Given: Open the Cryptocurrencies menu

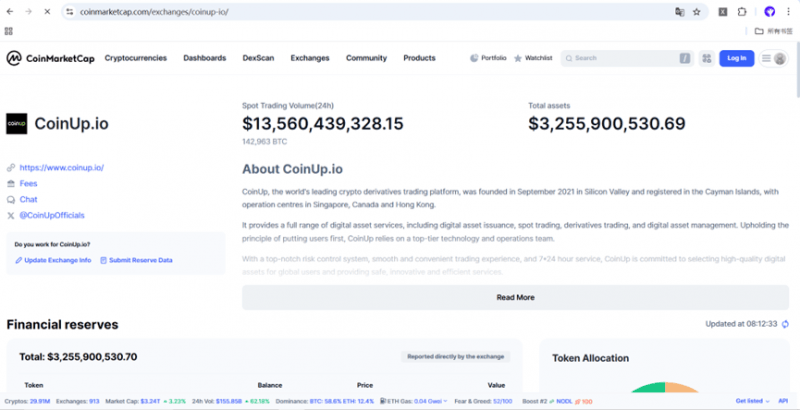Looking at the screenshot, I should pyautogui.click(x=135, y=58).
